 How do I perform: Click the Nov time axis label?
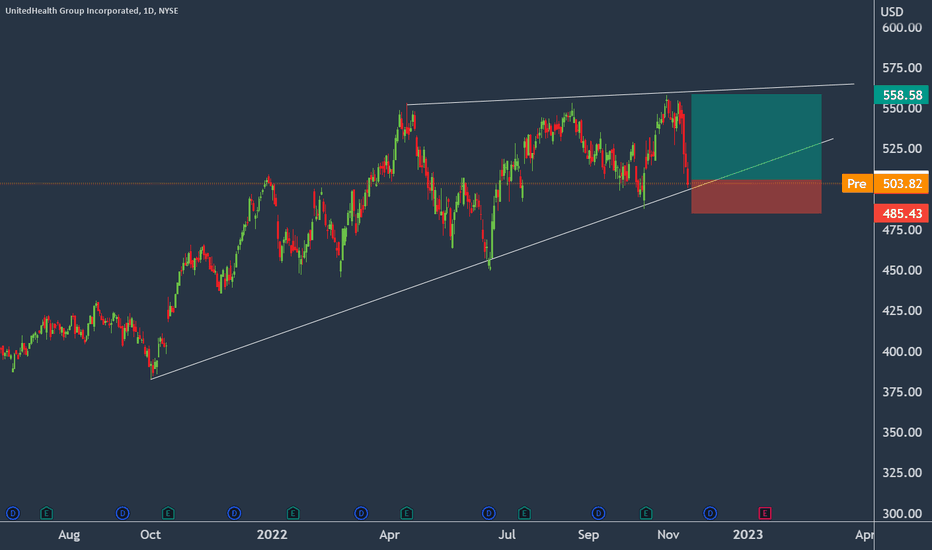668,535
